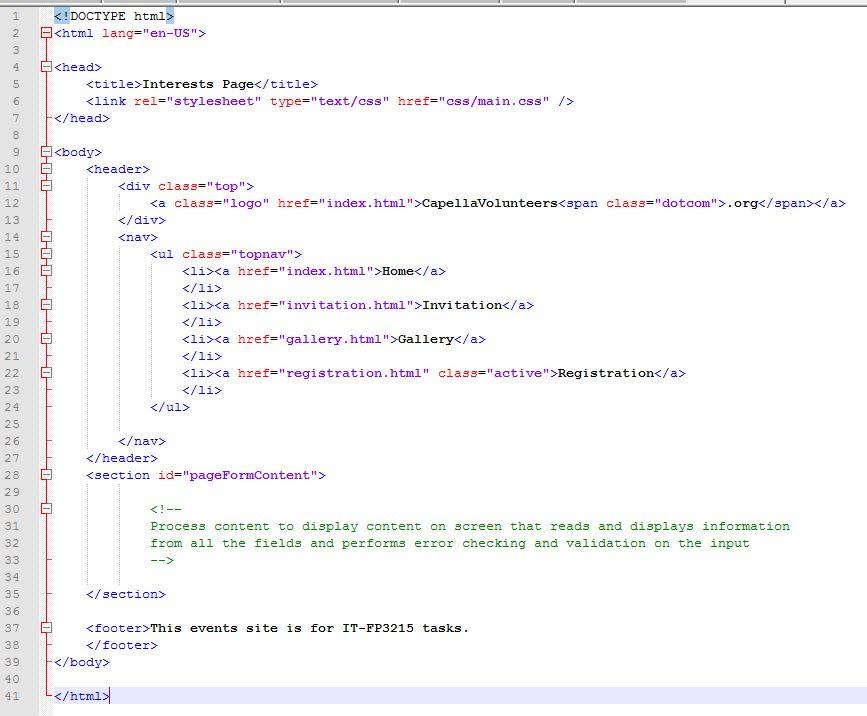The image size is (867, 716).
Task: Click the <!DOCTYPE html> declaration text
Action: pos(114,16)
